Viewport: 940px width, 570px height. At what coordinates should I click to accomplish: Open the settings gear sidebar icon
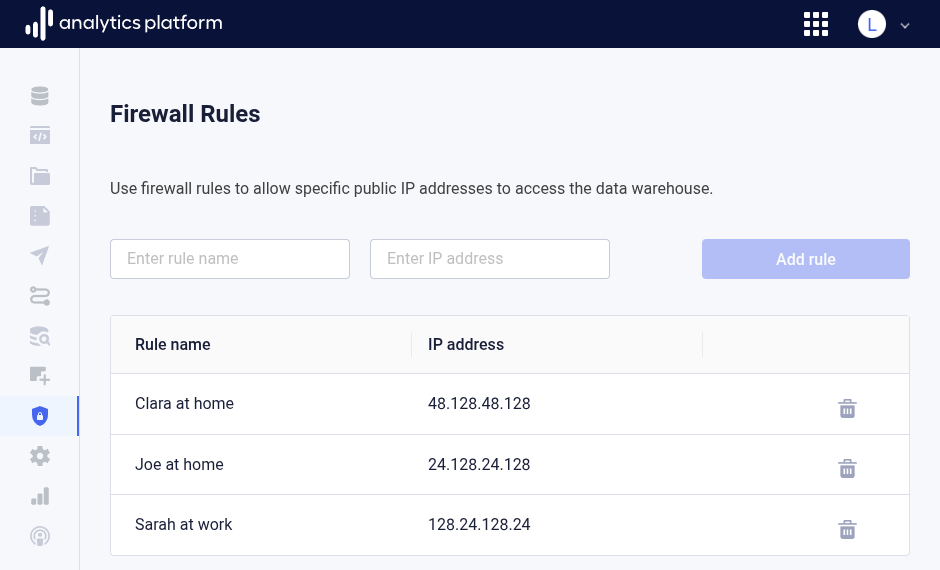[40, 456]
